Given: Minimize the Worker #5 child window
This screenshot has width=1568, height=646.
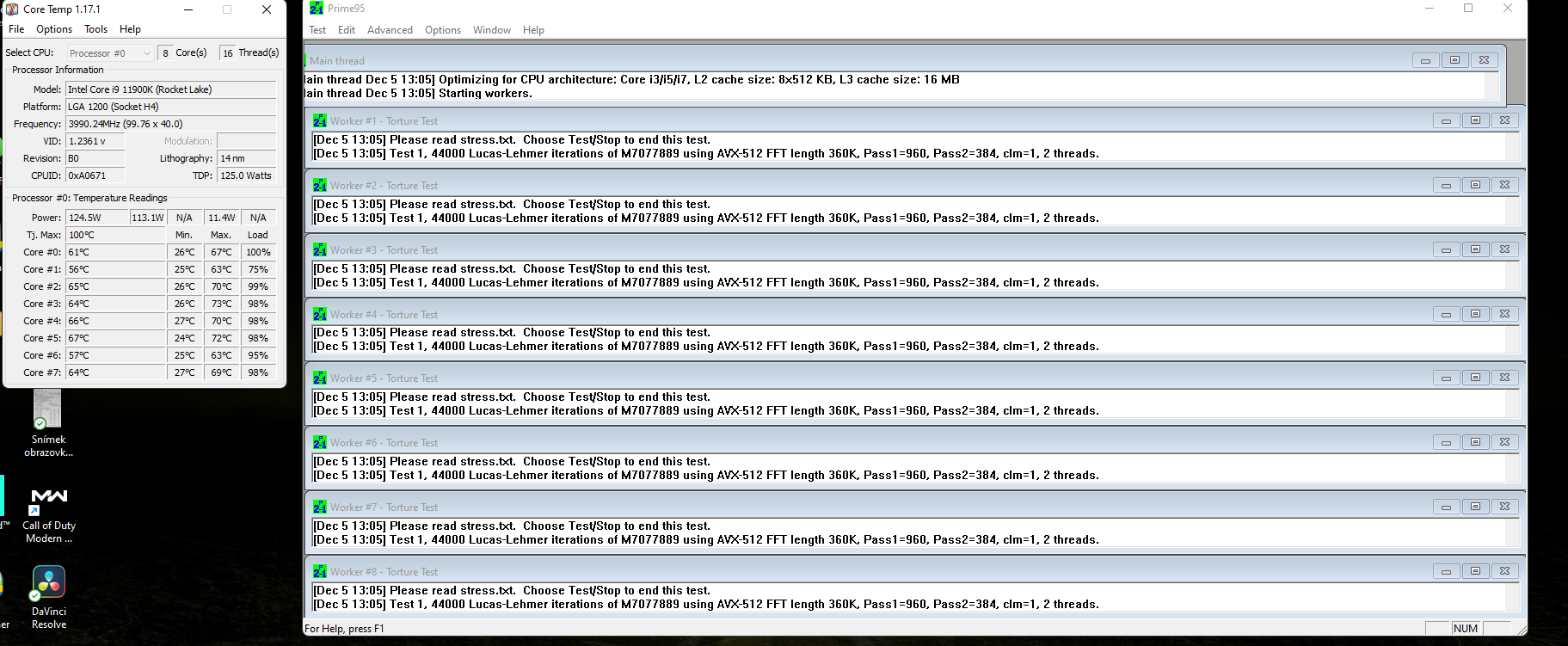Looking at the screenshot, I should 1446,378.
